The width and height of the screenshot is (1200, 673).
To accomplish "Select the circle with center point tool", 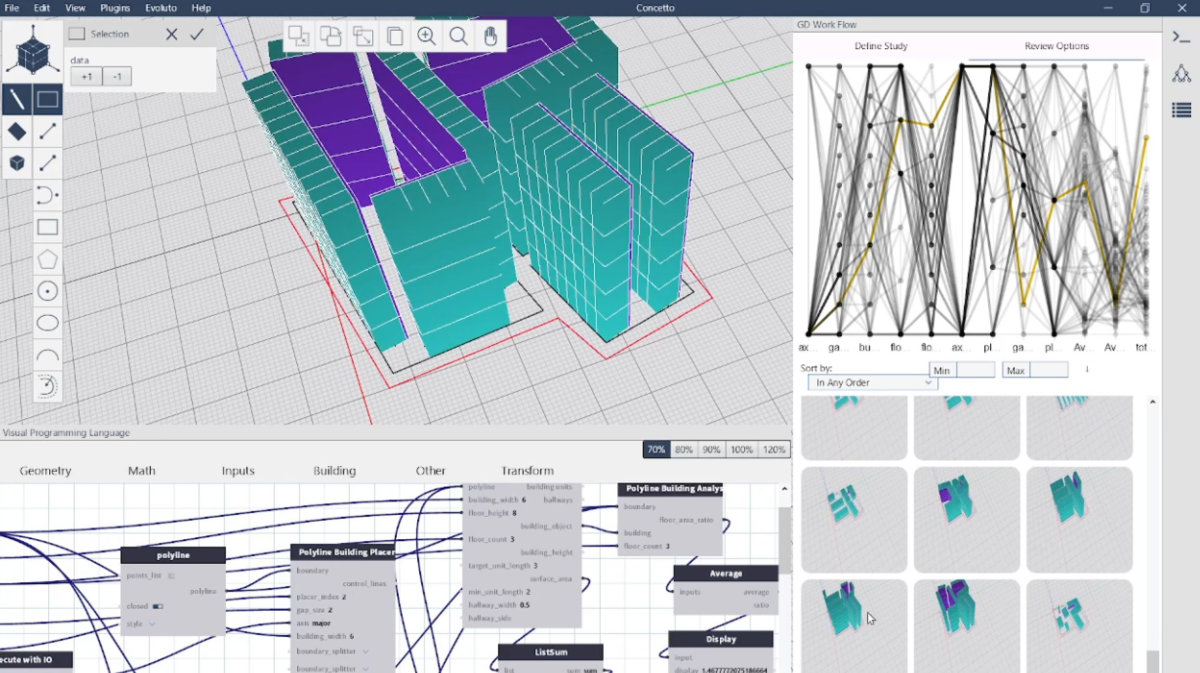I will click(48, 291).
